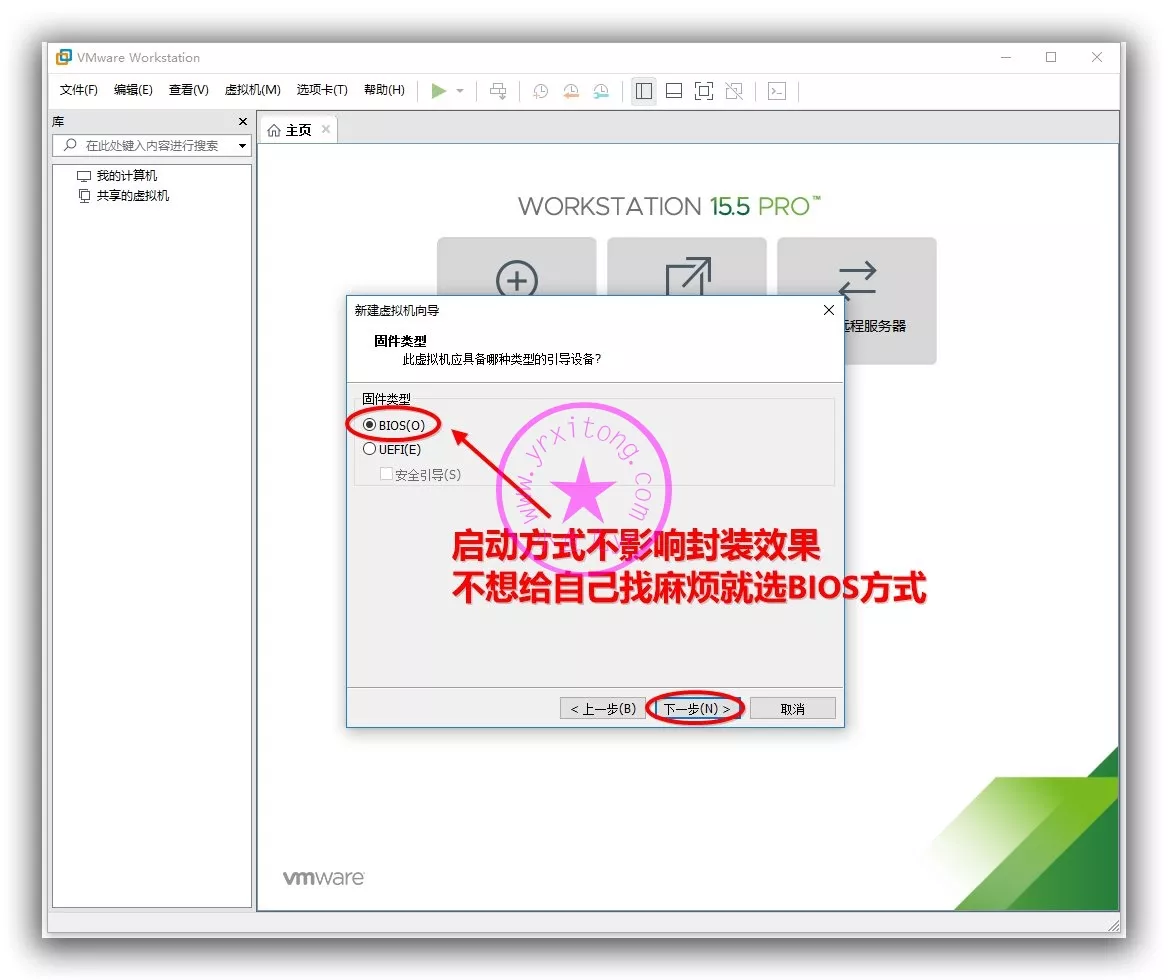Image resolution: width=1168 pixels, height=980 pixels.
Task: Open the 虚拟机(M) menu
Action: coord(252,90)
